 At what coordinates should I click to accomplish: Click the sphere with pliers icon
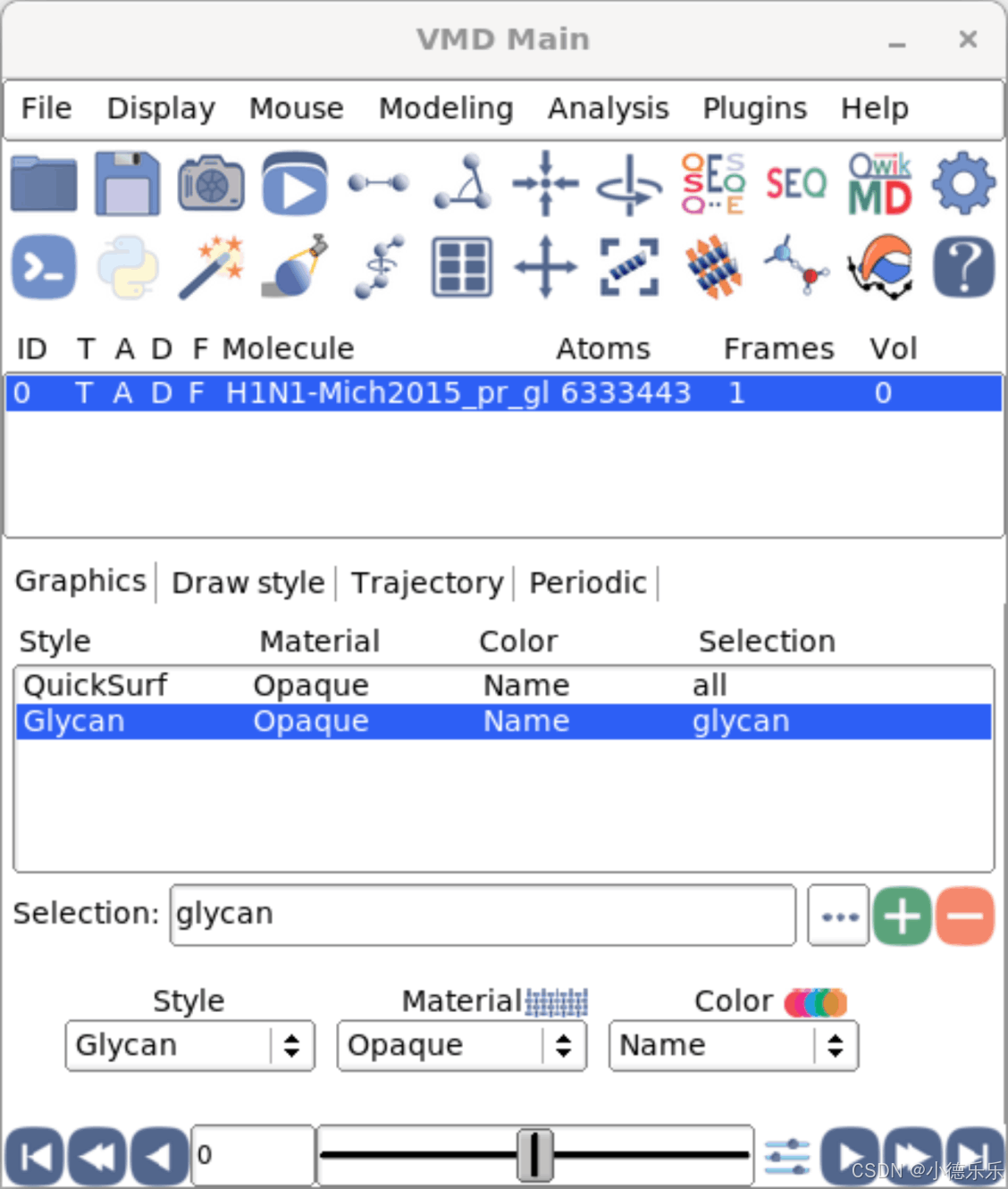click(295, 267)
